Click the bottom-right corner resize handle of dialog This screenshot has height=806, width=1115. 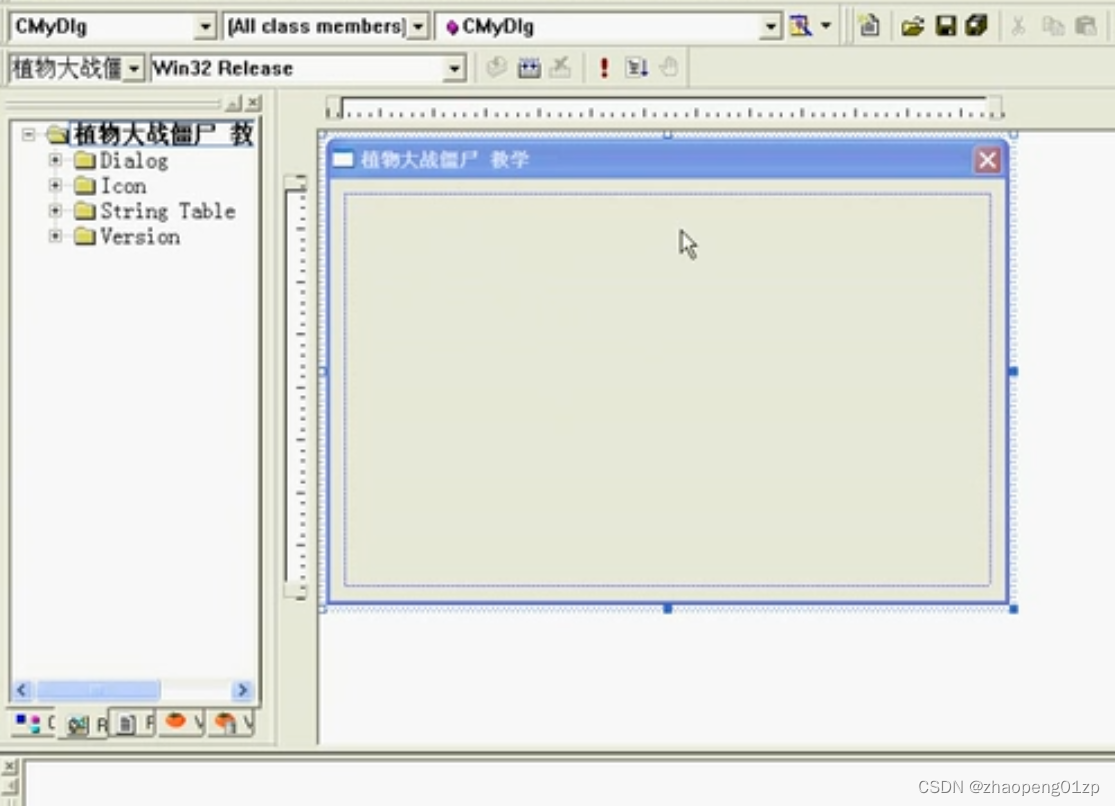(1014, 609)
